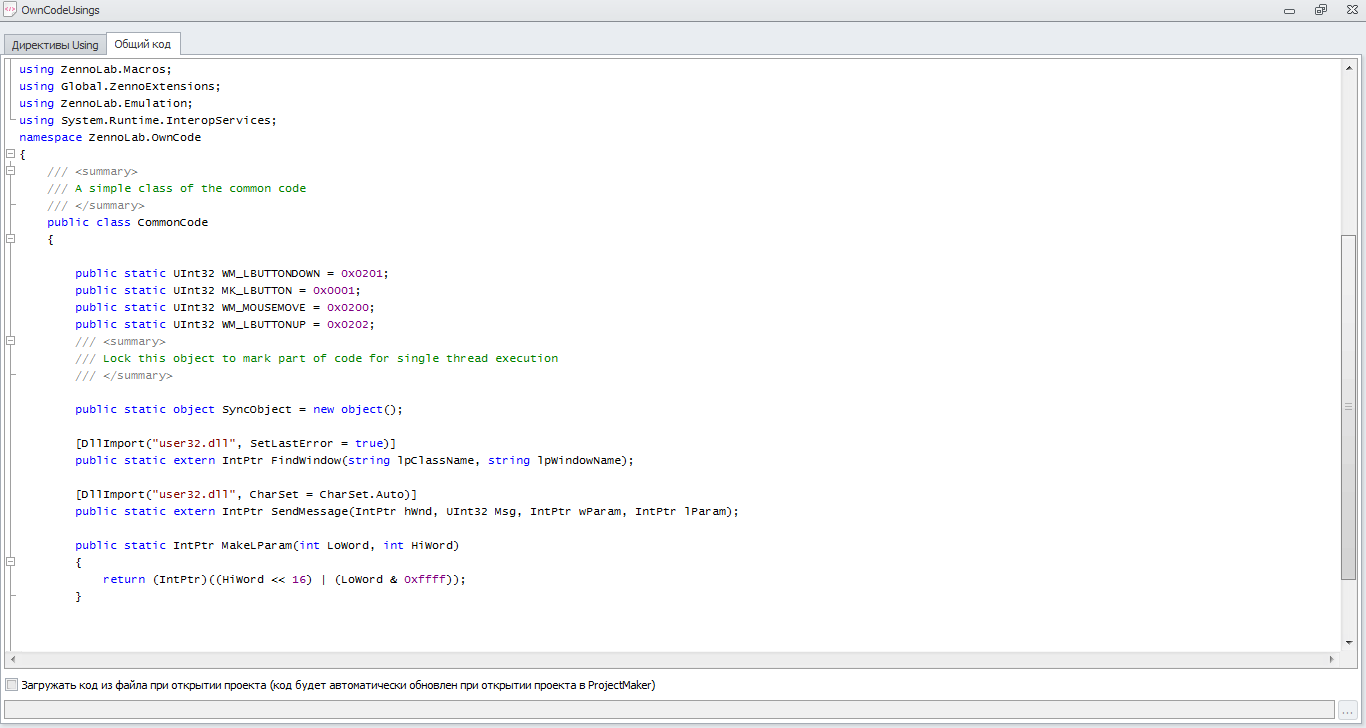Collapse the MakeLParam method body
The width and height of the screenshot is (1366, 728).
point(10,562)
